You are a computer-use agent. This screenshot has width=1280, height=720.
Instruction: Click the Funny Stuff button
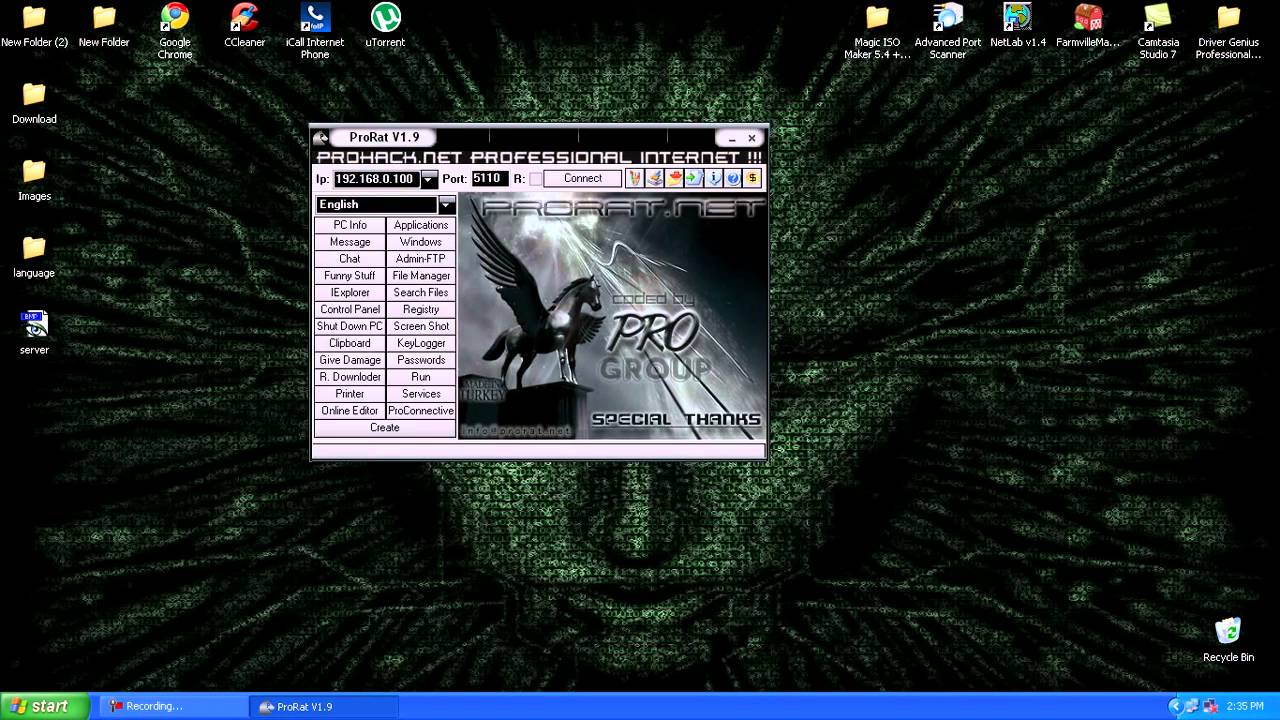tap(350, 276)
